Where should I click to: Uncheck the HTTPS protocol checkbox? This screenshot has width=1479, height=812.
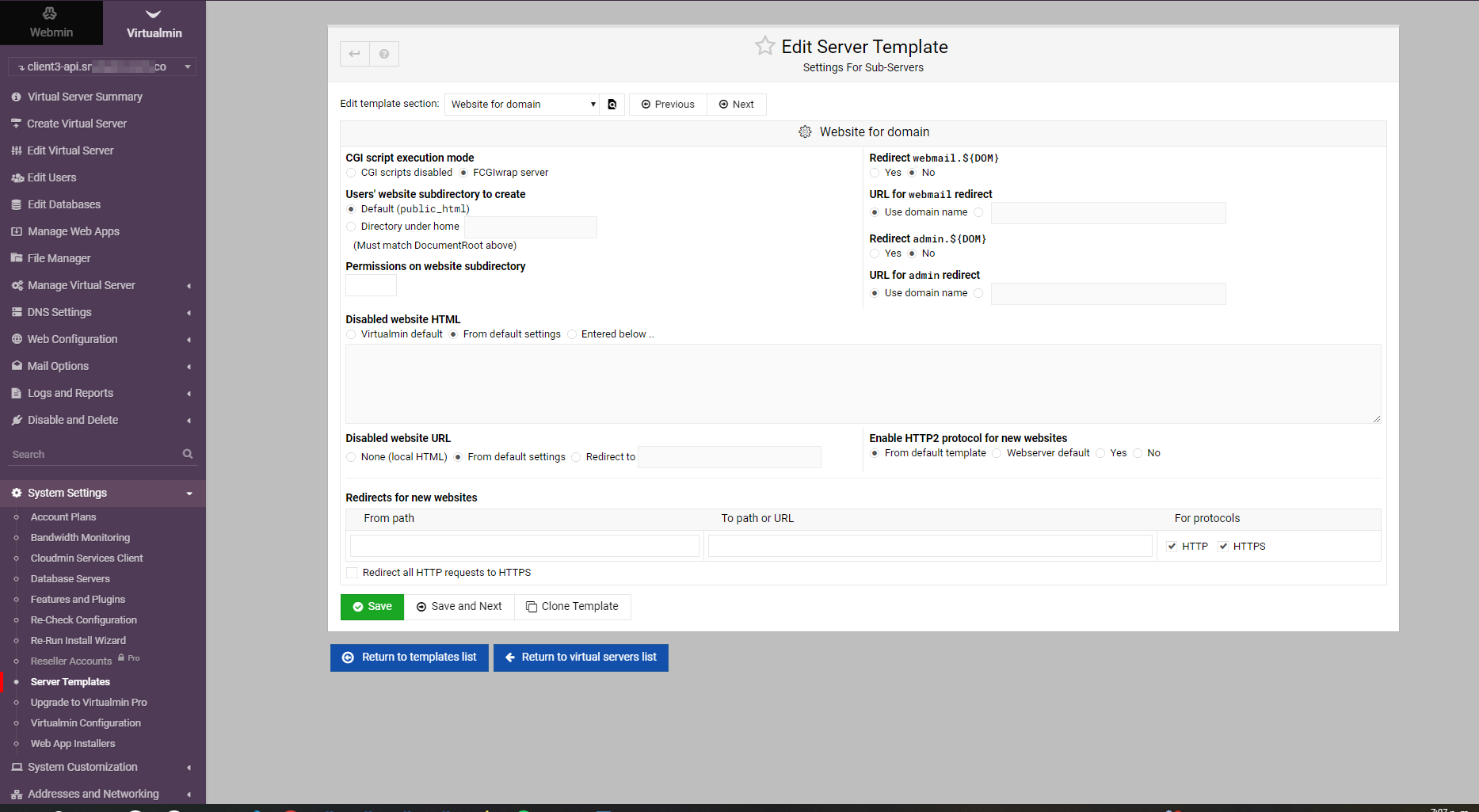point(1225,546)
